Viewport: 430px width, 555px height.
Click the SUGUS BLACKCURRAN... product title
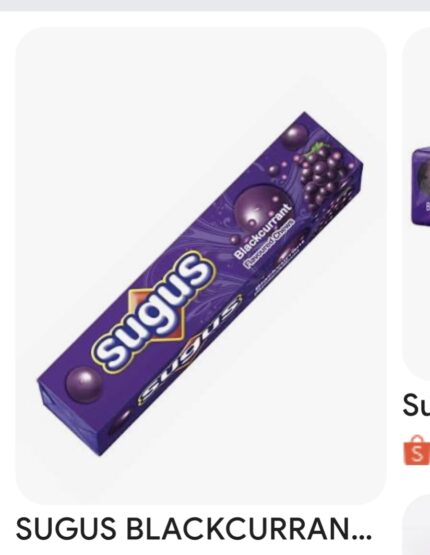(194, 529)
